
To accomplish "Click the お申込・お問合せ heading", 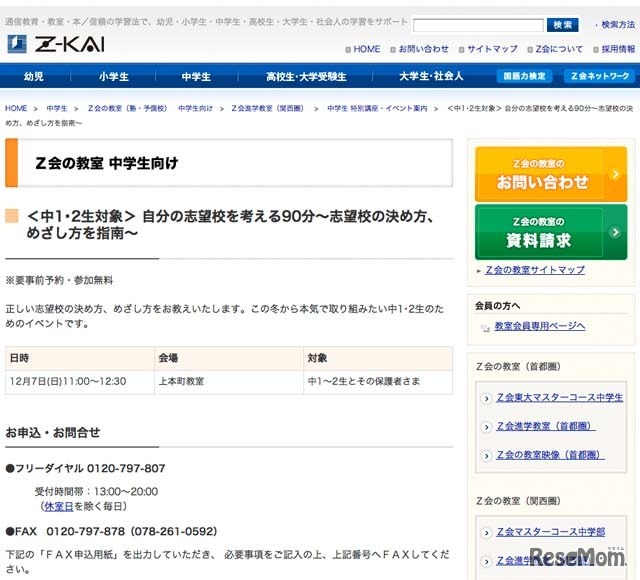I will pyautogui.click(x=53, y=433).
